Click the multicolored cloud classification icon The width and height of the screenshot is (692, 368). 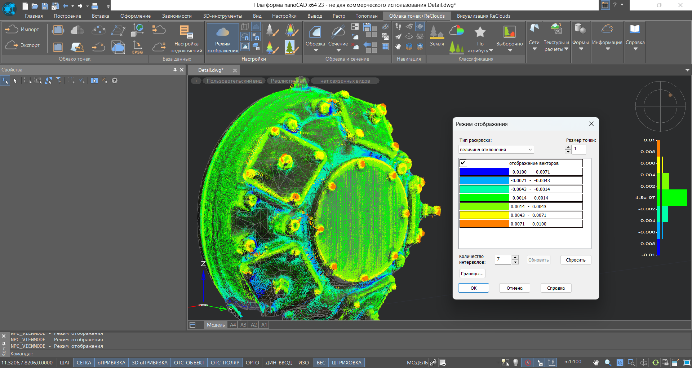coord(457,30)
